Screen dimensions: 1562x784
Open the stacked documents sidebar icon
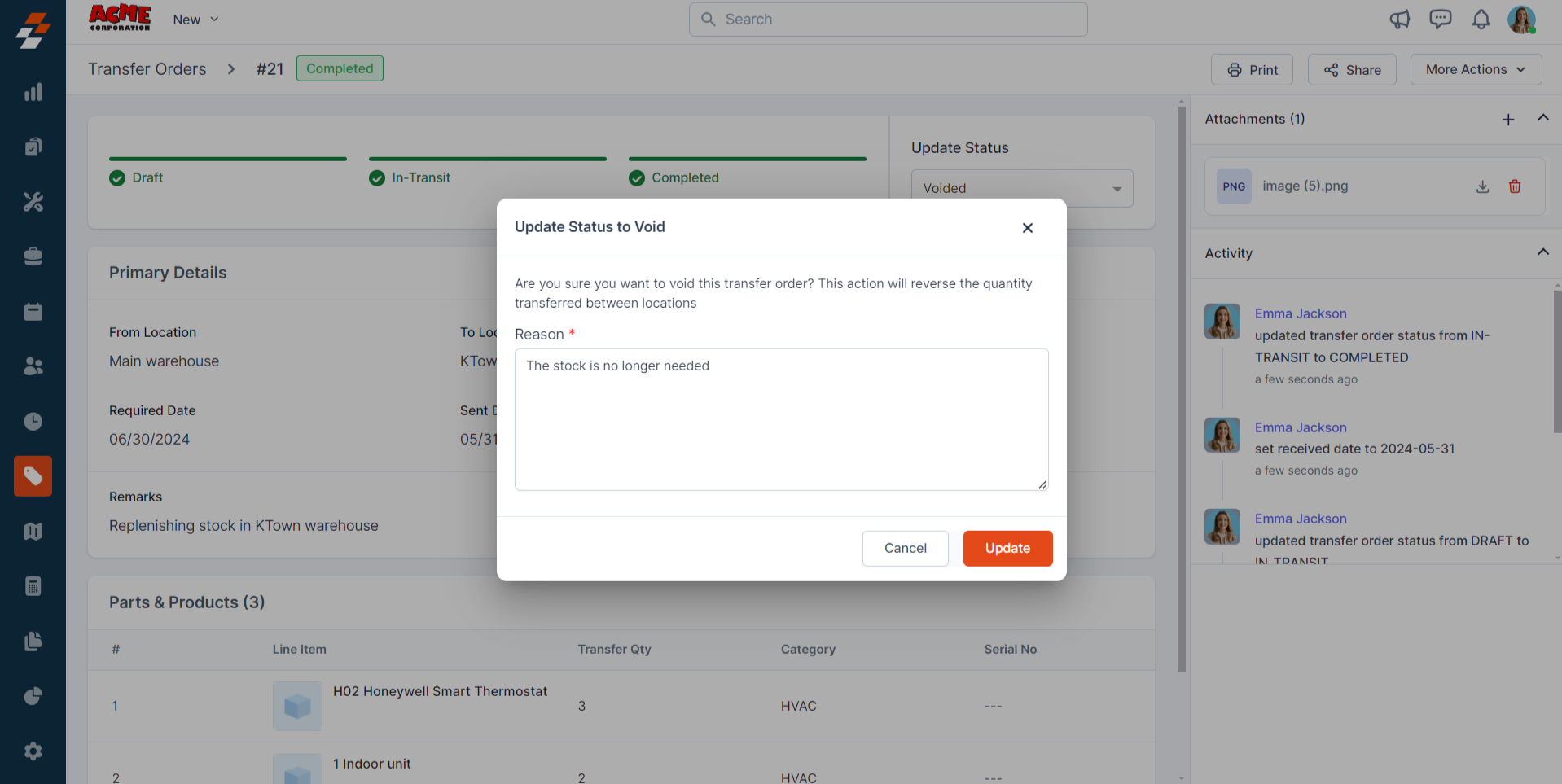[33, 642]
